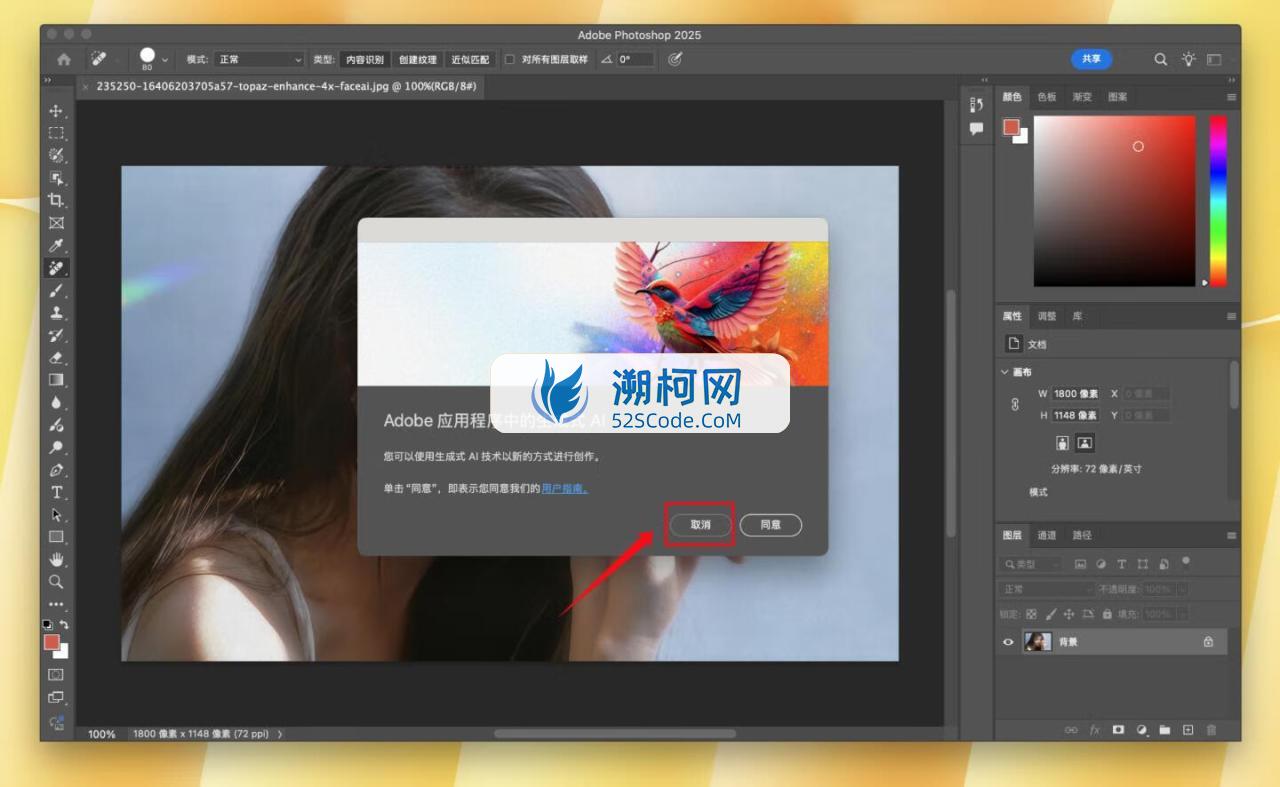Select the Crop tool

click(x=56, y=200)
